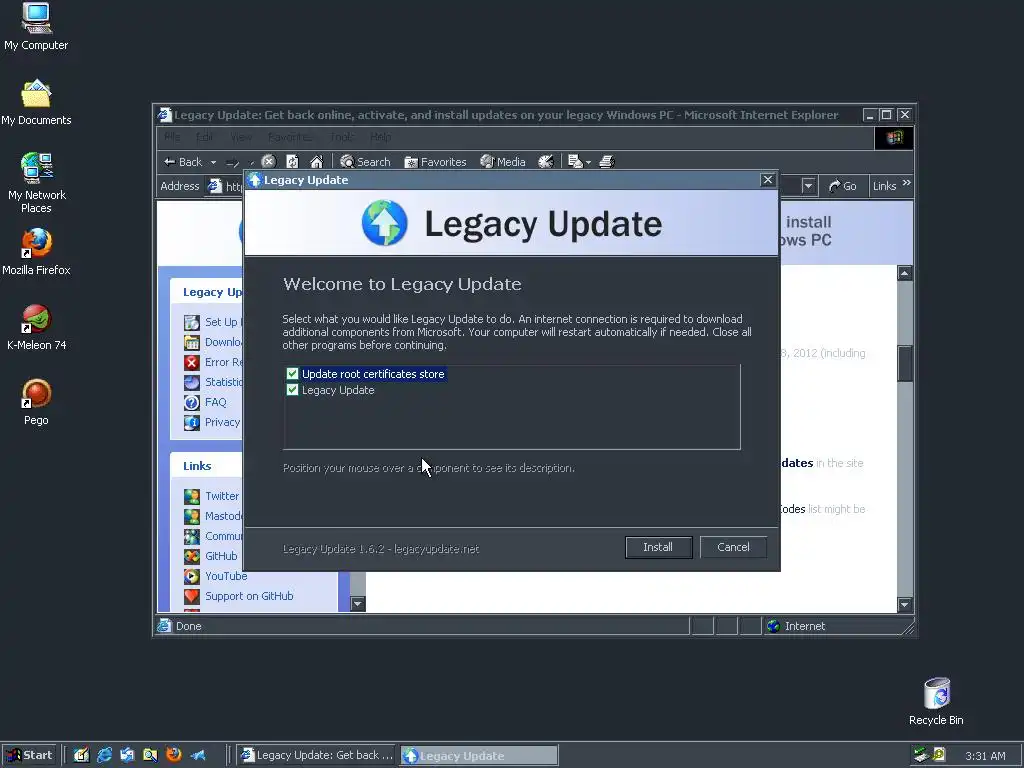Select My Network Places desktop icon
1024x768 pixels.
[37, 184]
